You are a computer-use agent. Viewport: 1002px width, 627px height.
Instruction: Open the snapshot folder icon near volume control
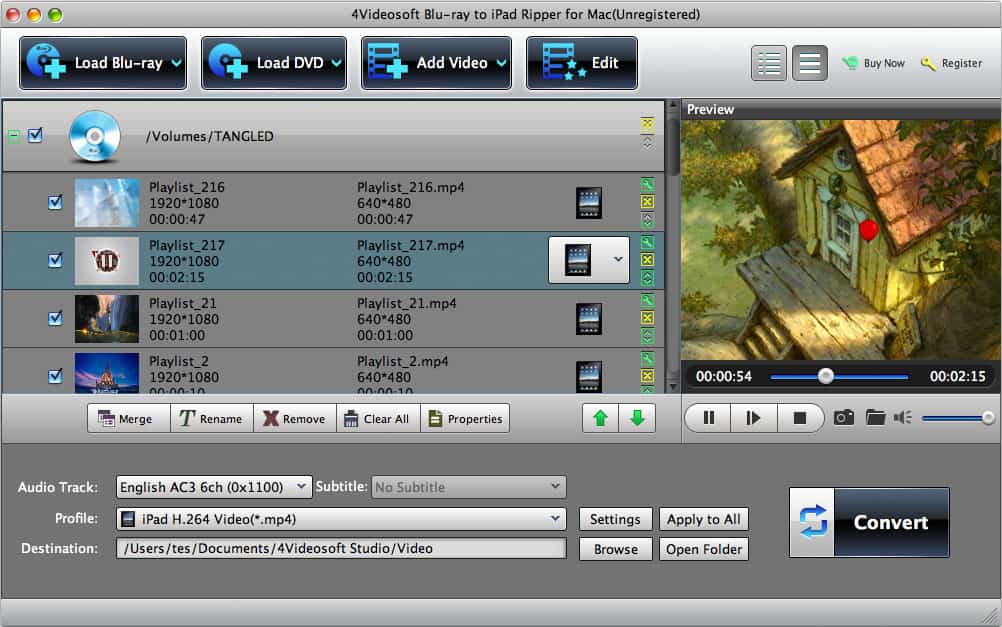877,418
